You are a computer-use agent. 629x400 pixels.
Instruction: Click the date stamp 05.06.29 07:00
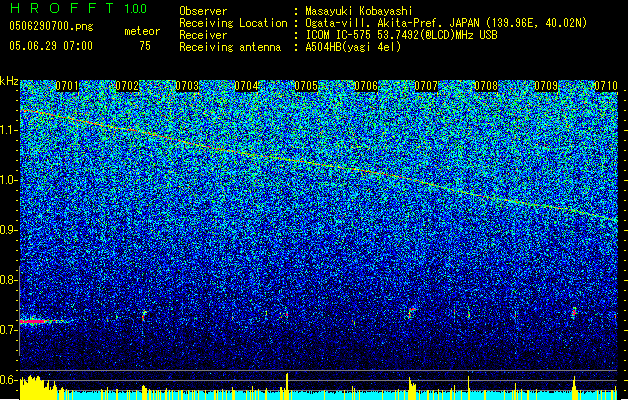pyautogui.click(x=51, y=46)
